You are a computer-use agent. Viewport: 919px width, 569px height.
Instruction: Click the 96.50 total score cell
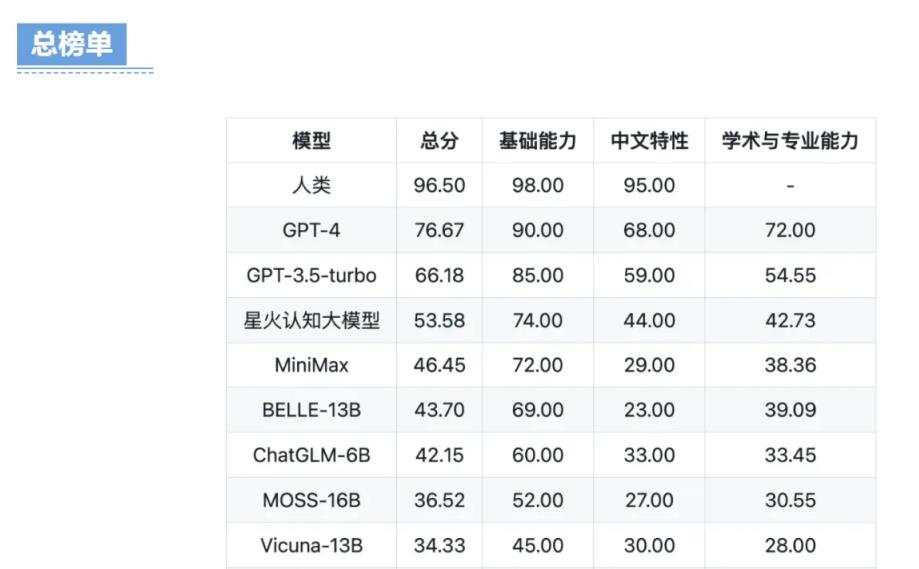(439, 185)
